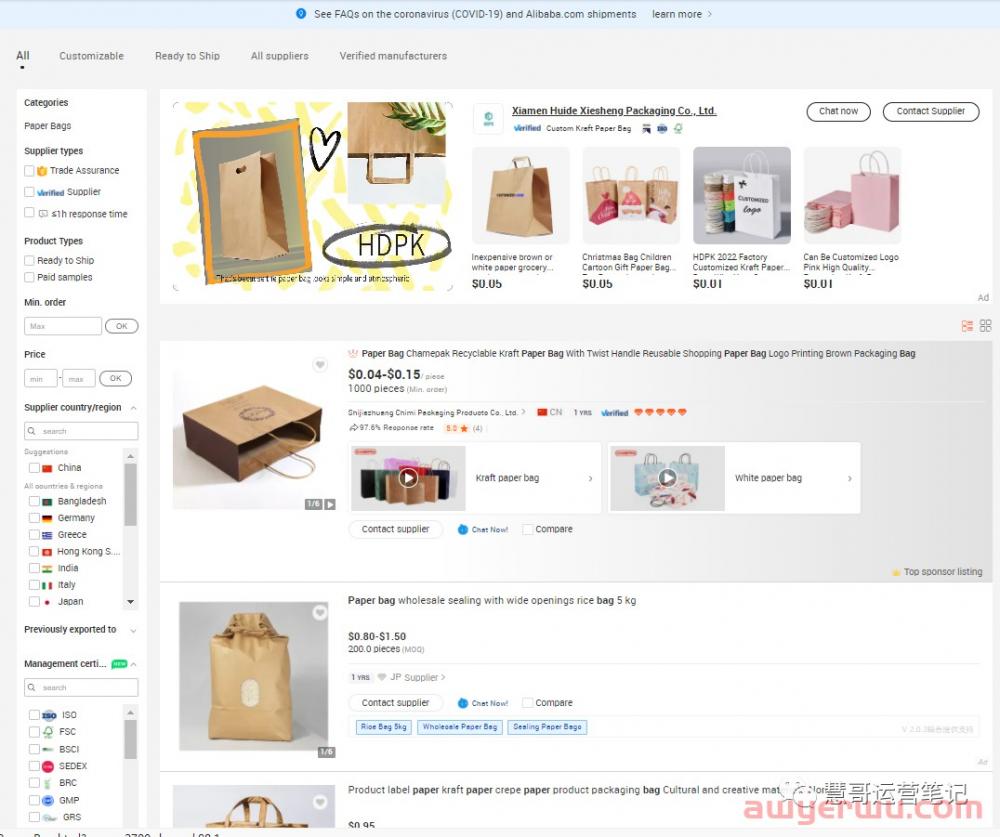Collapse the Supplier country/region section
The height and width of the screenshot is (837, 1000).
tap(133, 408)
